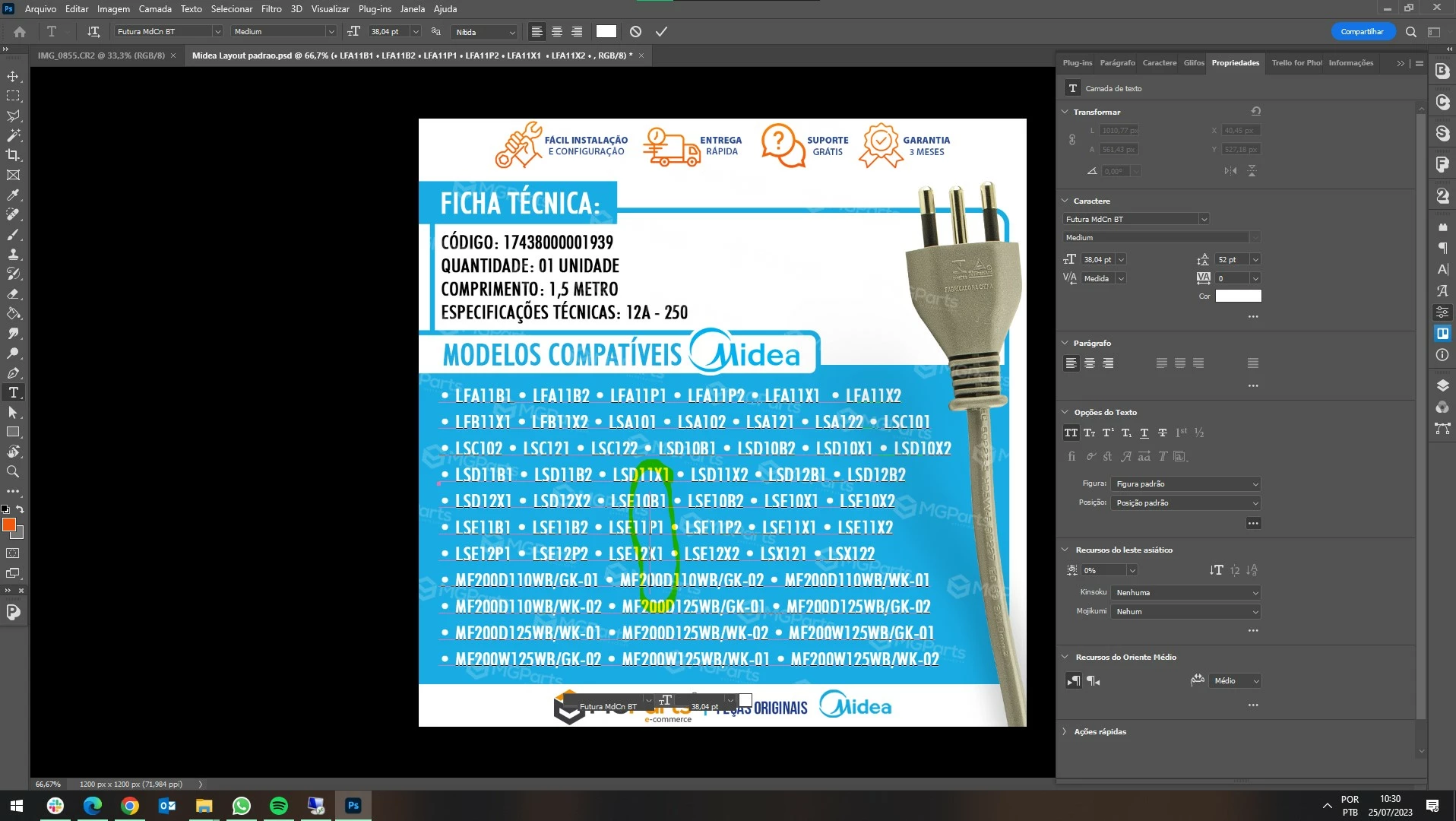Select the Spot Healing Brush tool
The image size is (1456, 821).
[13, 215]
